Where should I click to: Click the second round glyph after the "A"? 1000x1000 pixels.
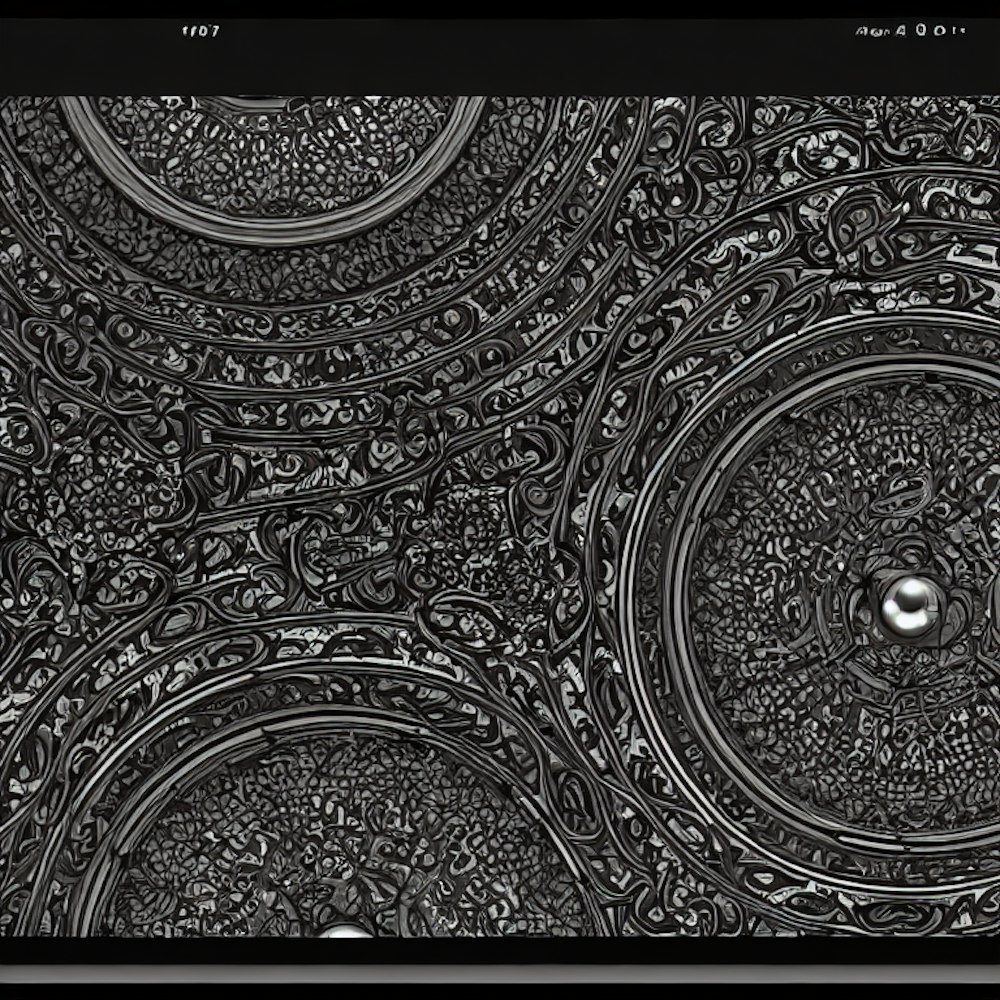pos(939,30)
